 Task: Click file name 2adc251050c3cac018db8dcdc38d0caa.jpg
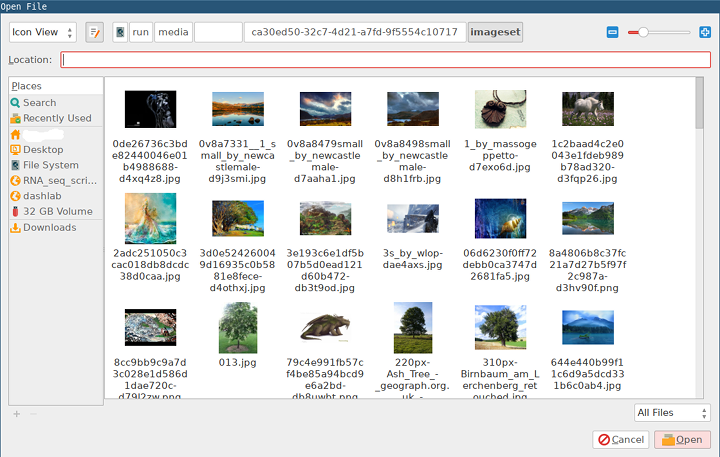150,265
